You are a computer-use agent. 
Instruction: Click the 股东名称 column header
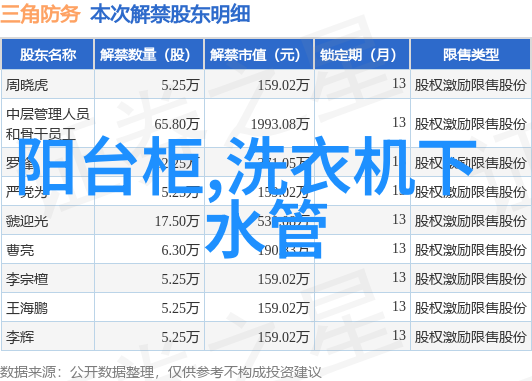[48, 54]
